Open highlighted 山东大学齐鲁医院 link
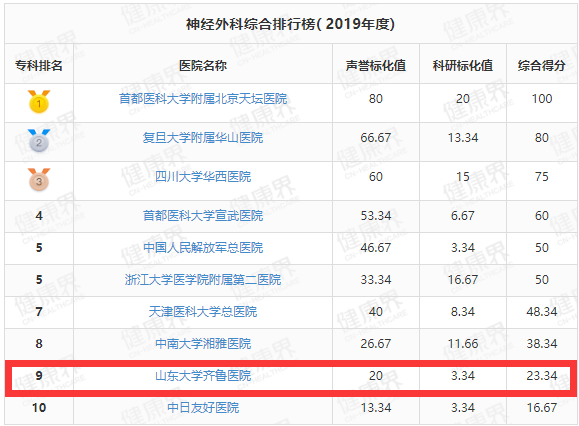 point(203,376)
